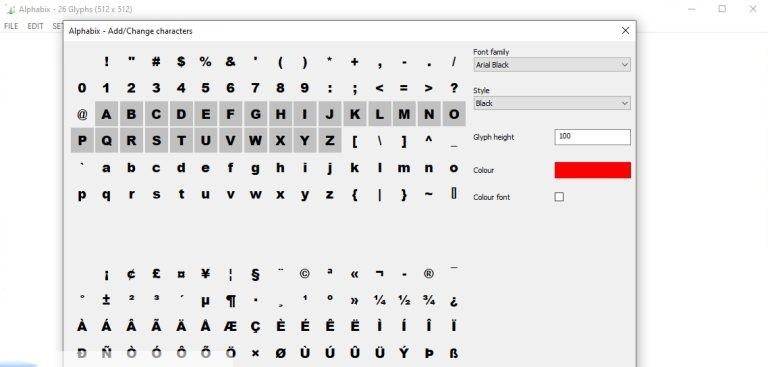Image resolution: width=768 pixels, height=367 pixels.
Task: Select the opening curly brace glyph
Action: pyautogui.click(x=355, y=194)
